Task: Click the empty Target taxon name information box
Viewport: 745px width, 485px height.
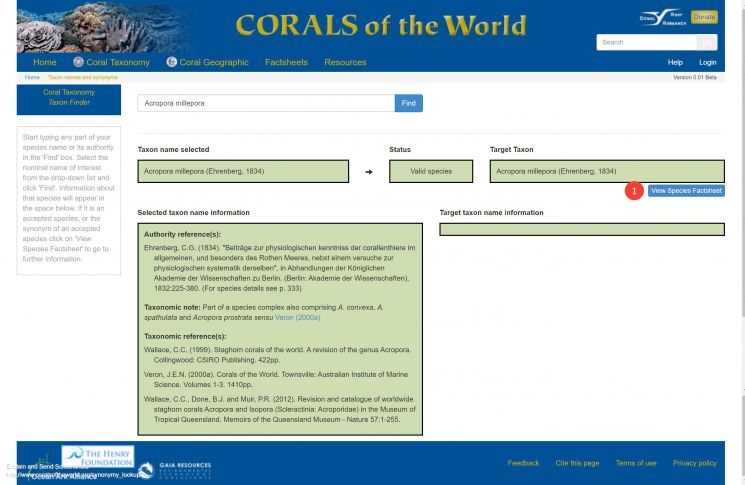Action: point(582,229)
